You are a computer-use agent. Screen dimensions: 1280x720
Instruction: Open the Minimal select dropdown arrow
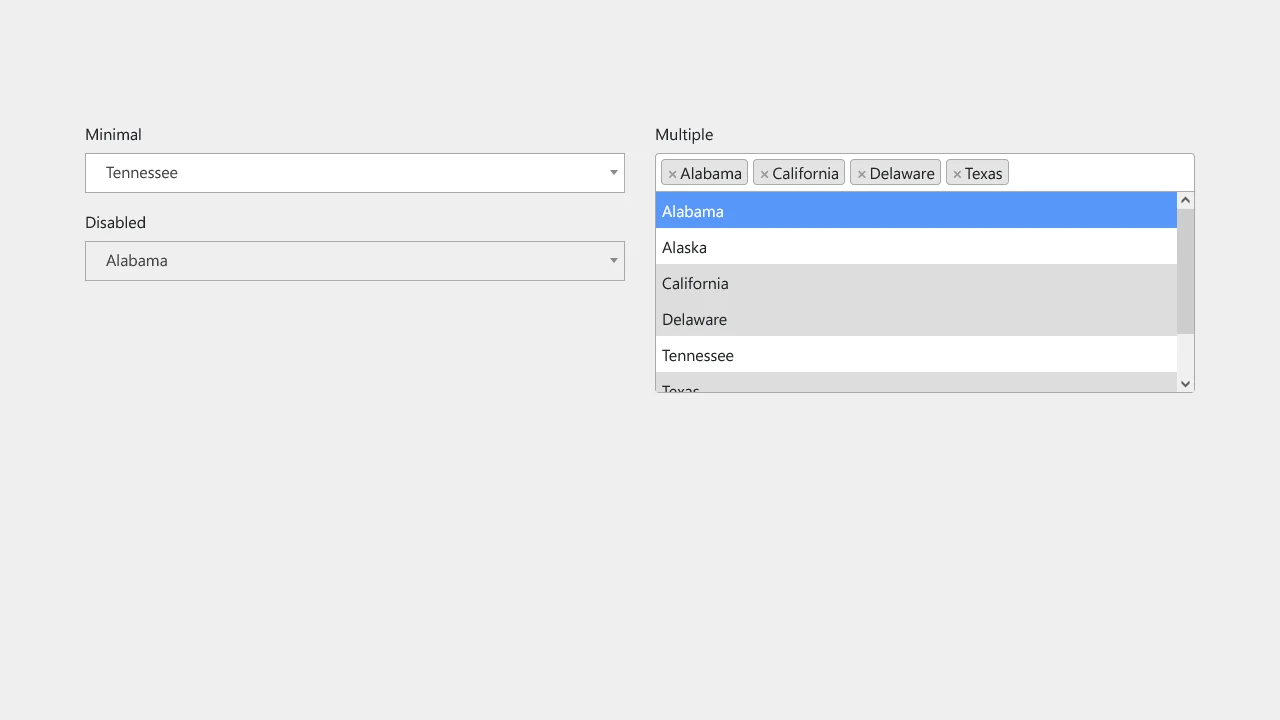point(613,172)
